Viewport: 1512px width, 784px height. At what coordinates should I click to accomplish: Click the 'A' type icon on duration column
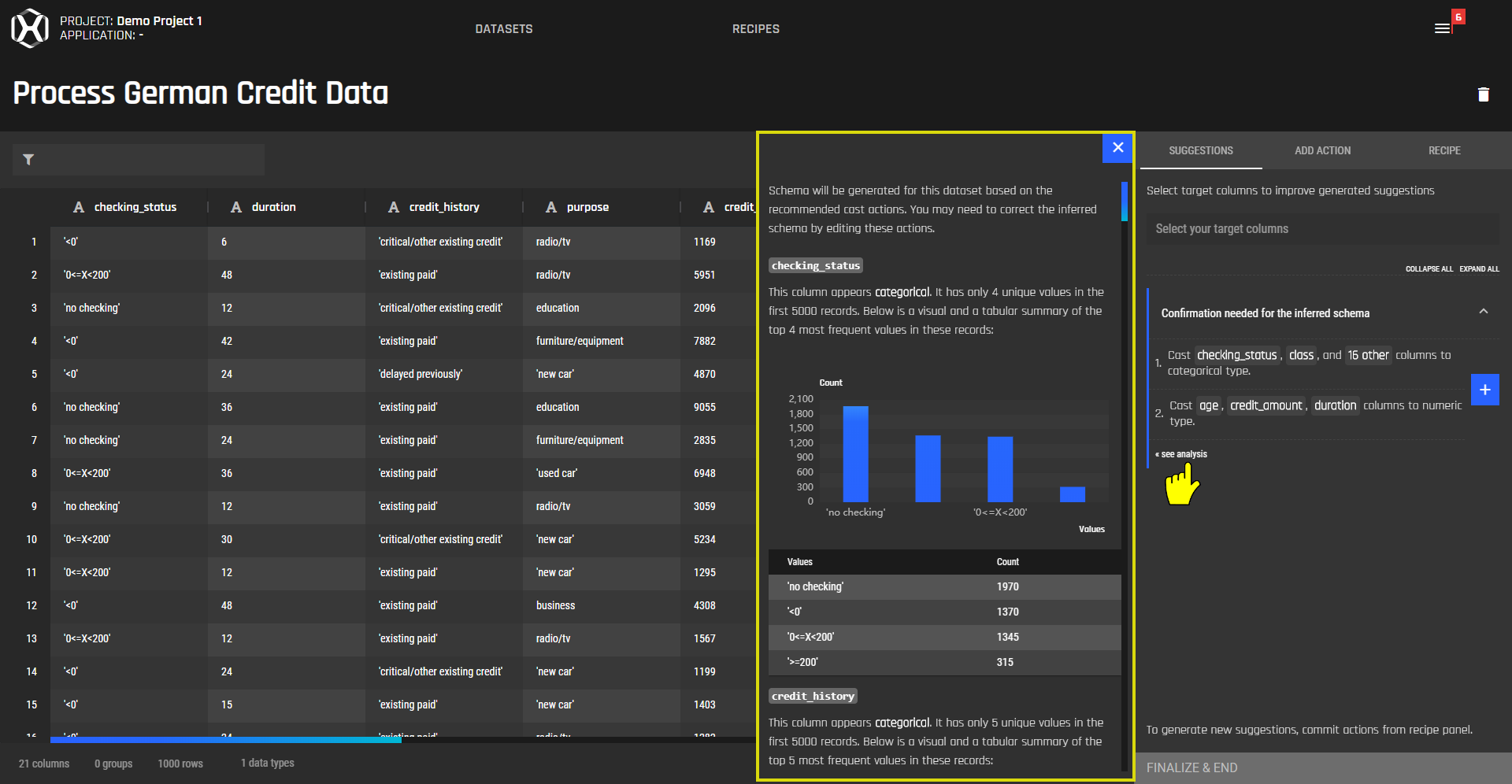pyautogui.click(x=236, y=207)
